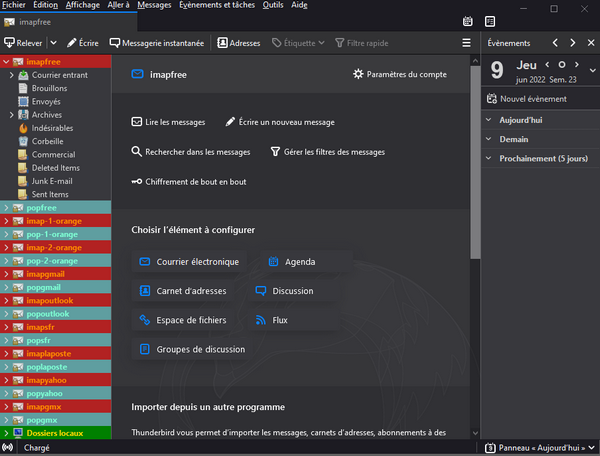
Task: Select the popoutlook account row
Action: [x=55, y=314]
